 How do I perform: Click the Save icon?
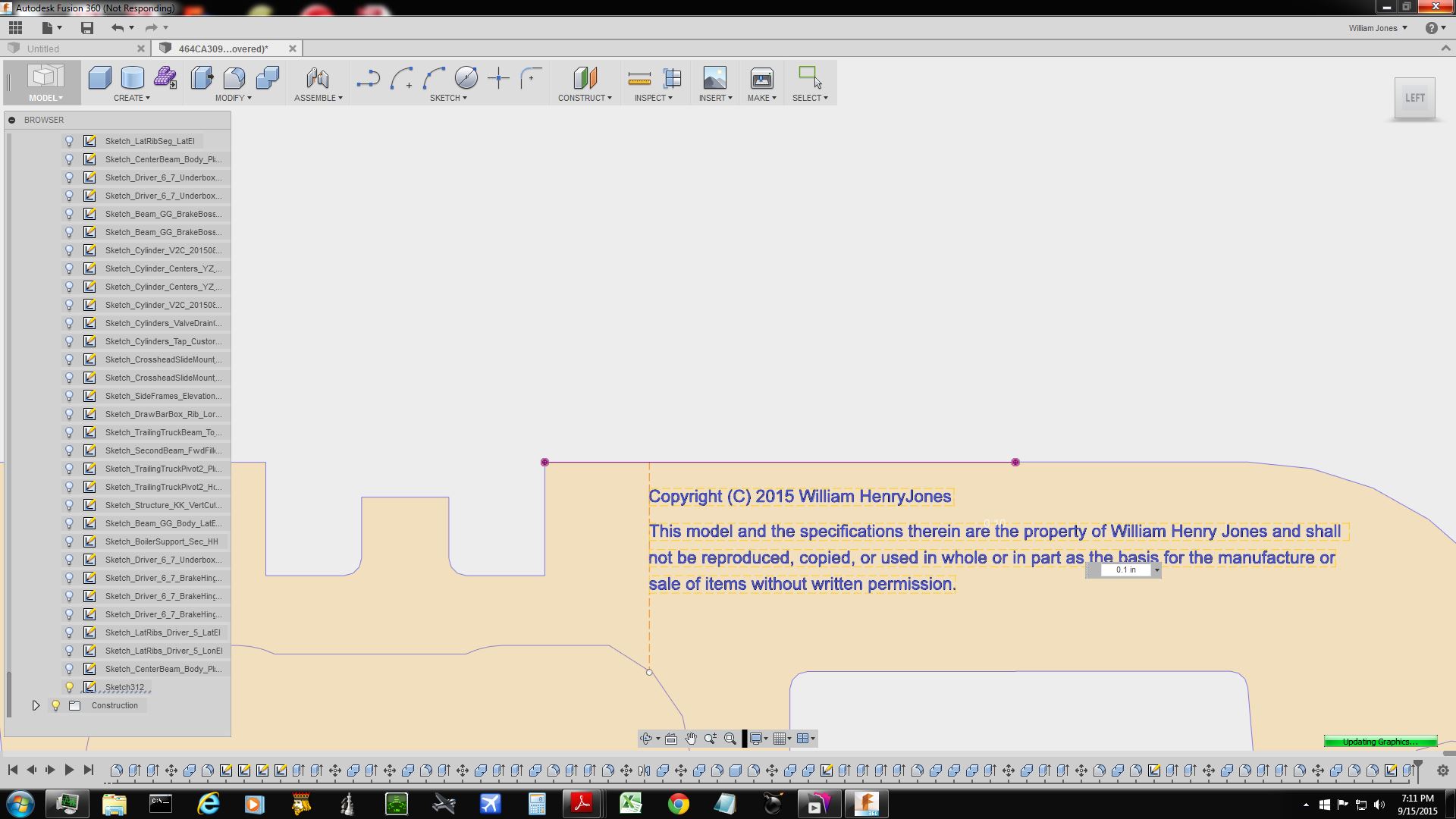point(87,28)
